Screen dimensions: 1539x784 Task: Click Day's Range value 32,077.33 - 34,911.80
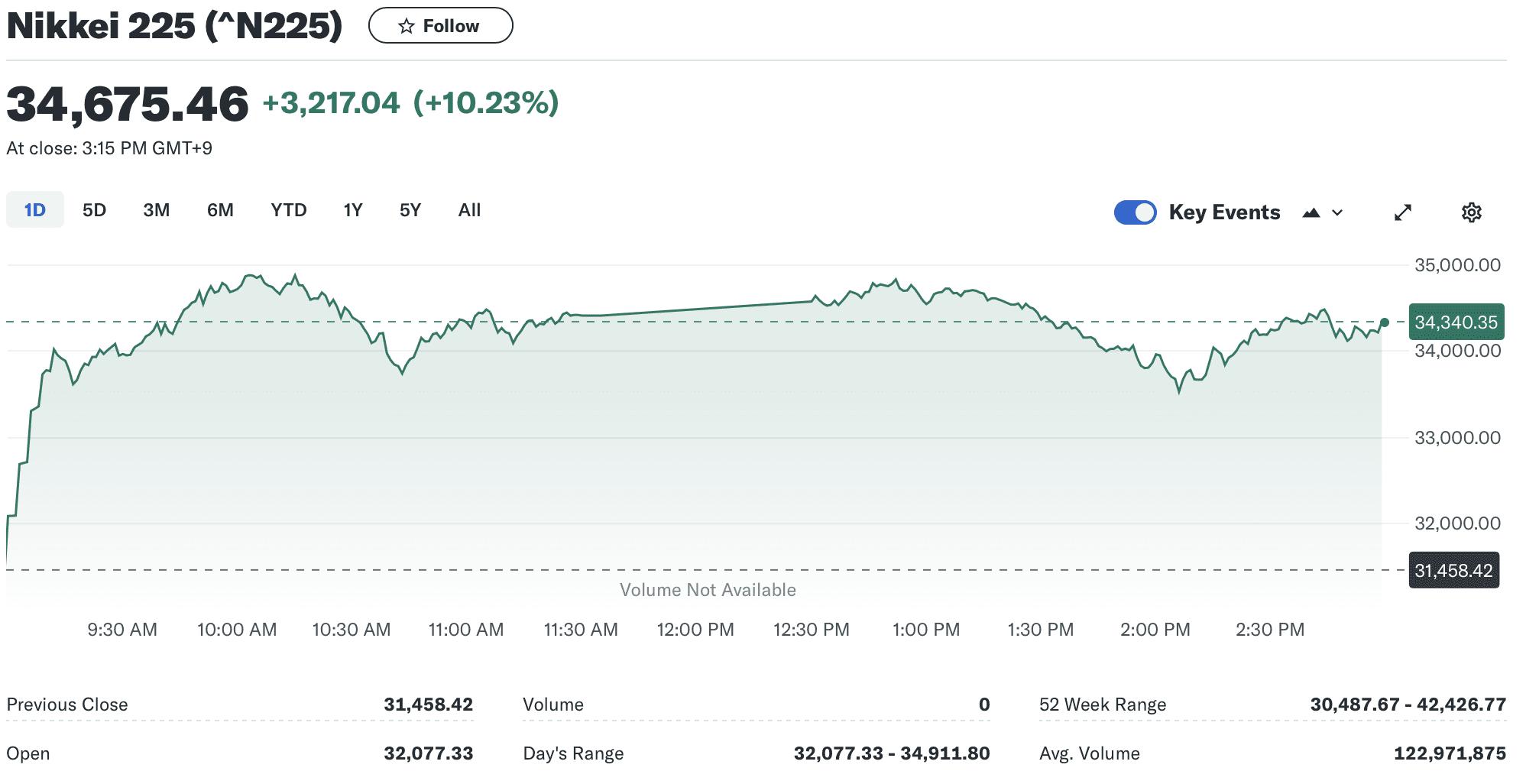pyautogui.click(x=892, y=753)
